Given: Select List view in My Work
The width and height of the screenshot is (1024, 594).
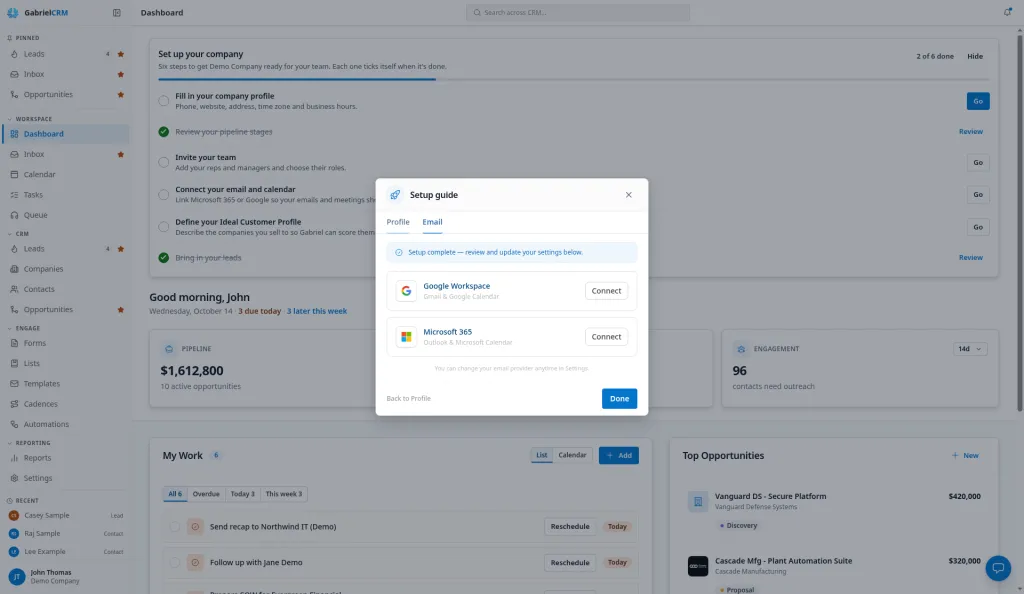Looking at the screenshot, I should point(541,455).
